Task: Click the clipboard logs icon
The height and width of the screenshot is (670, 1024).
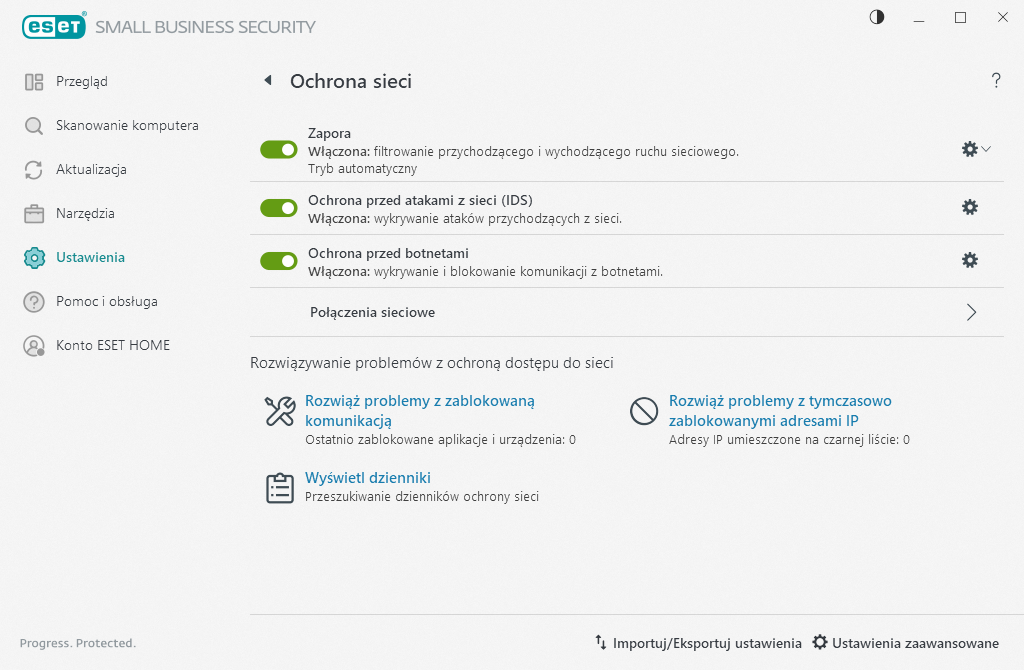Action: coord(279,487)
